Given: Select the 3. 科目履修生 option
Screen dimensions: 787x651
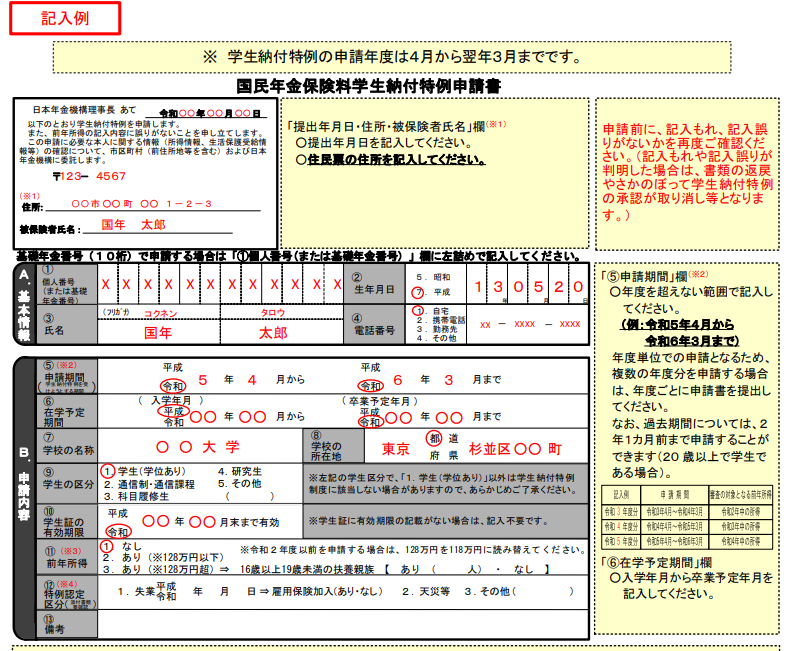Looking at the screenshot, I should pos(136,496).
